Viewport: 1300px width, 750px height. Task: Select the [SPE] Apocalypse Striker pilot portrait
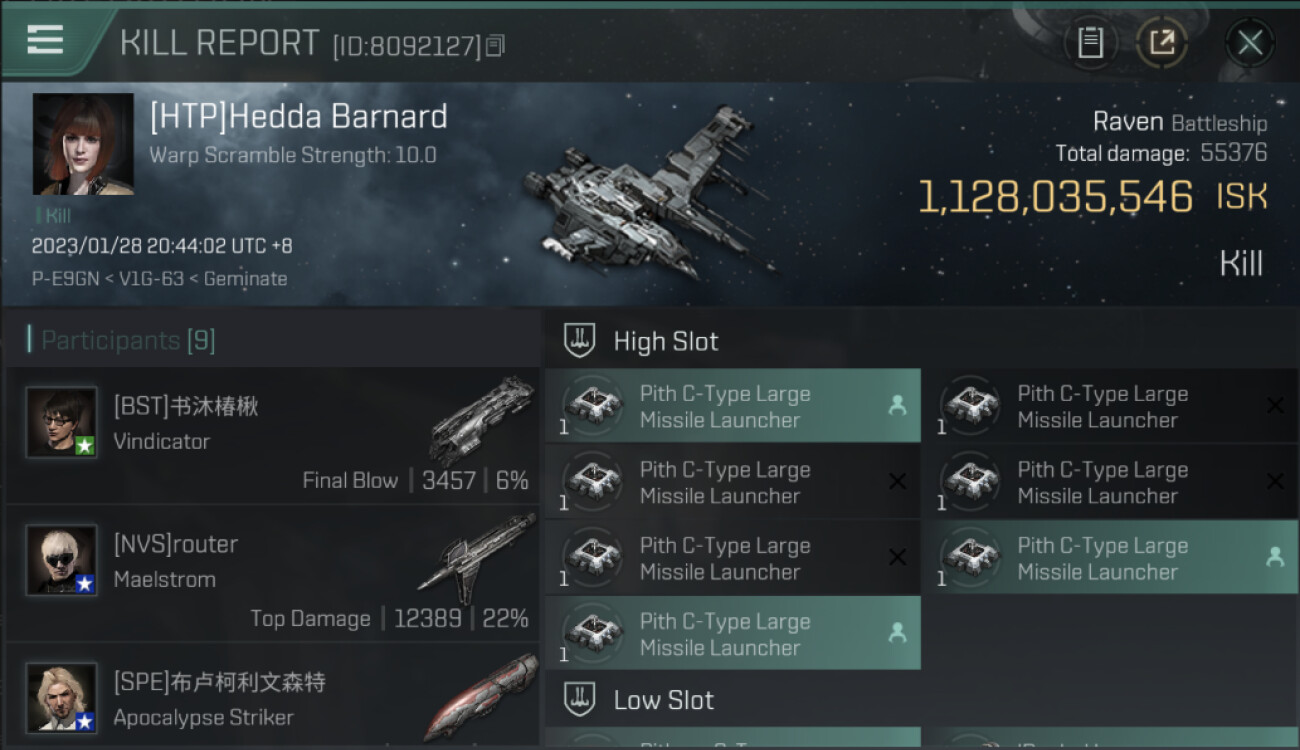pyautogui.click(x=62, y=697)
